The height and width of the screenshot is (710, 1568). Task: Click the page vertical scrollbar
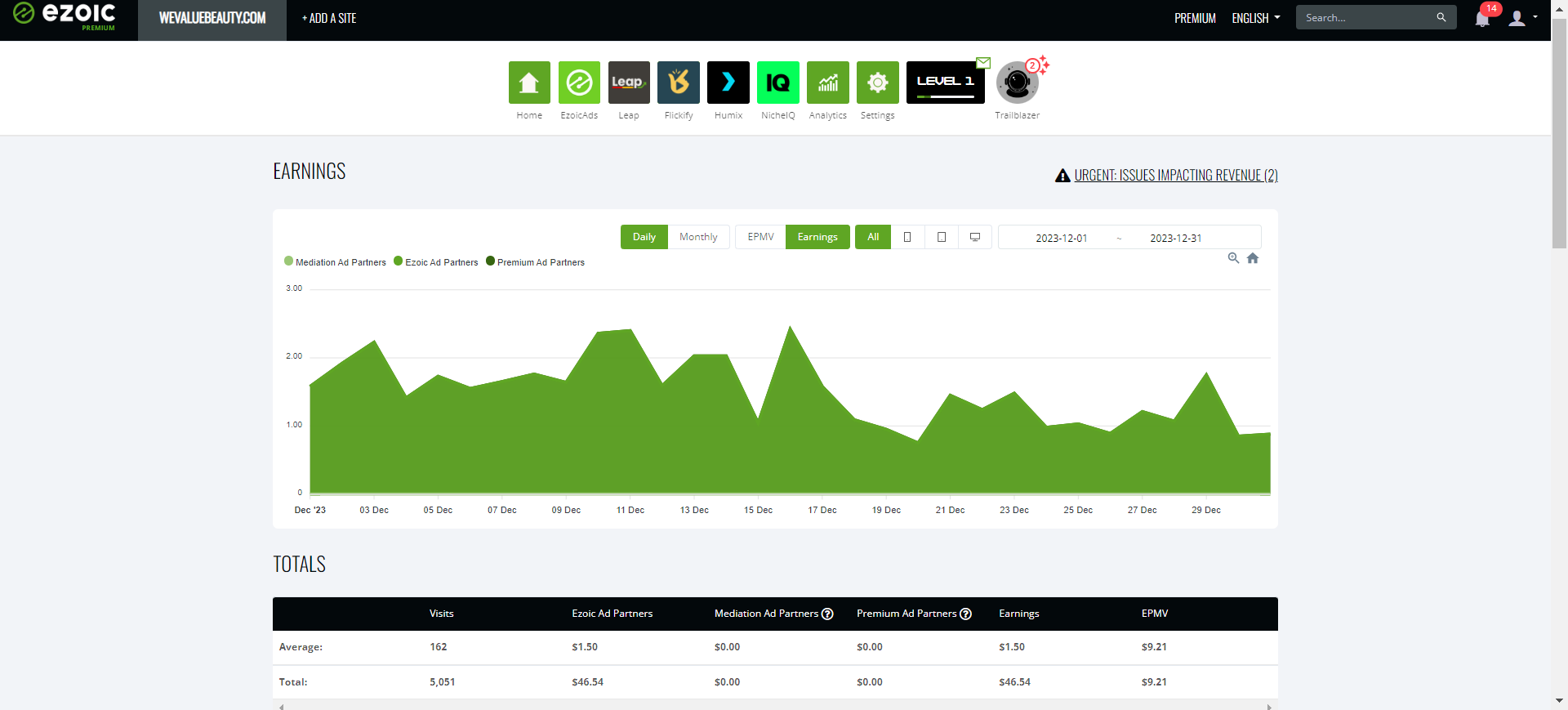(1559, 133)
